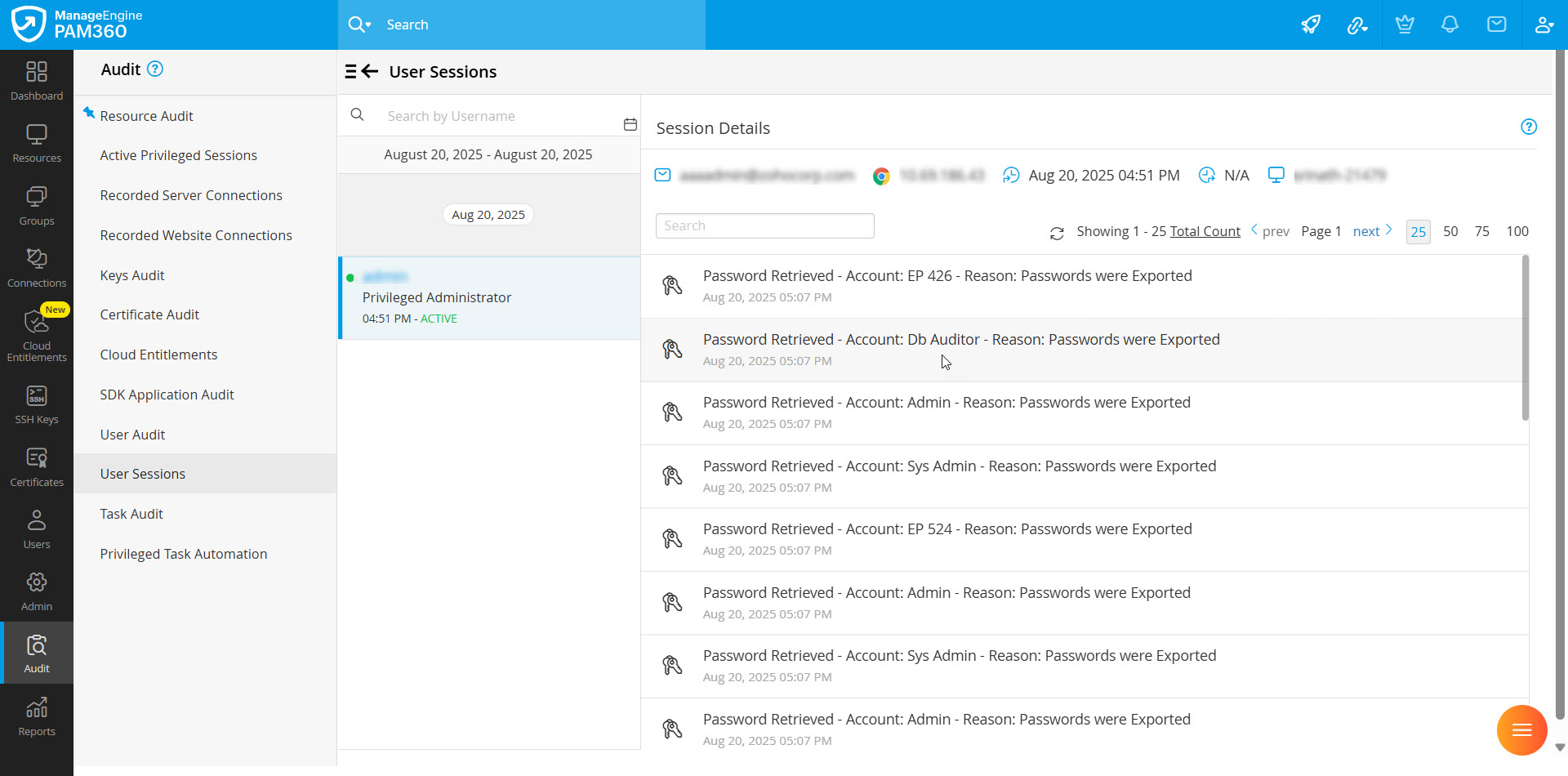Focus the Session Details search box
The height and width of the screenshot is (776, 1568).
click(764, 225)
